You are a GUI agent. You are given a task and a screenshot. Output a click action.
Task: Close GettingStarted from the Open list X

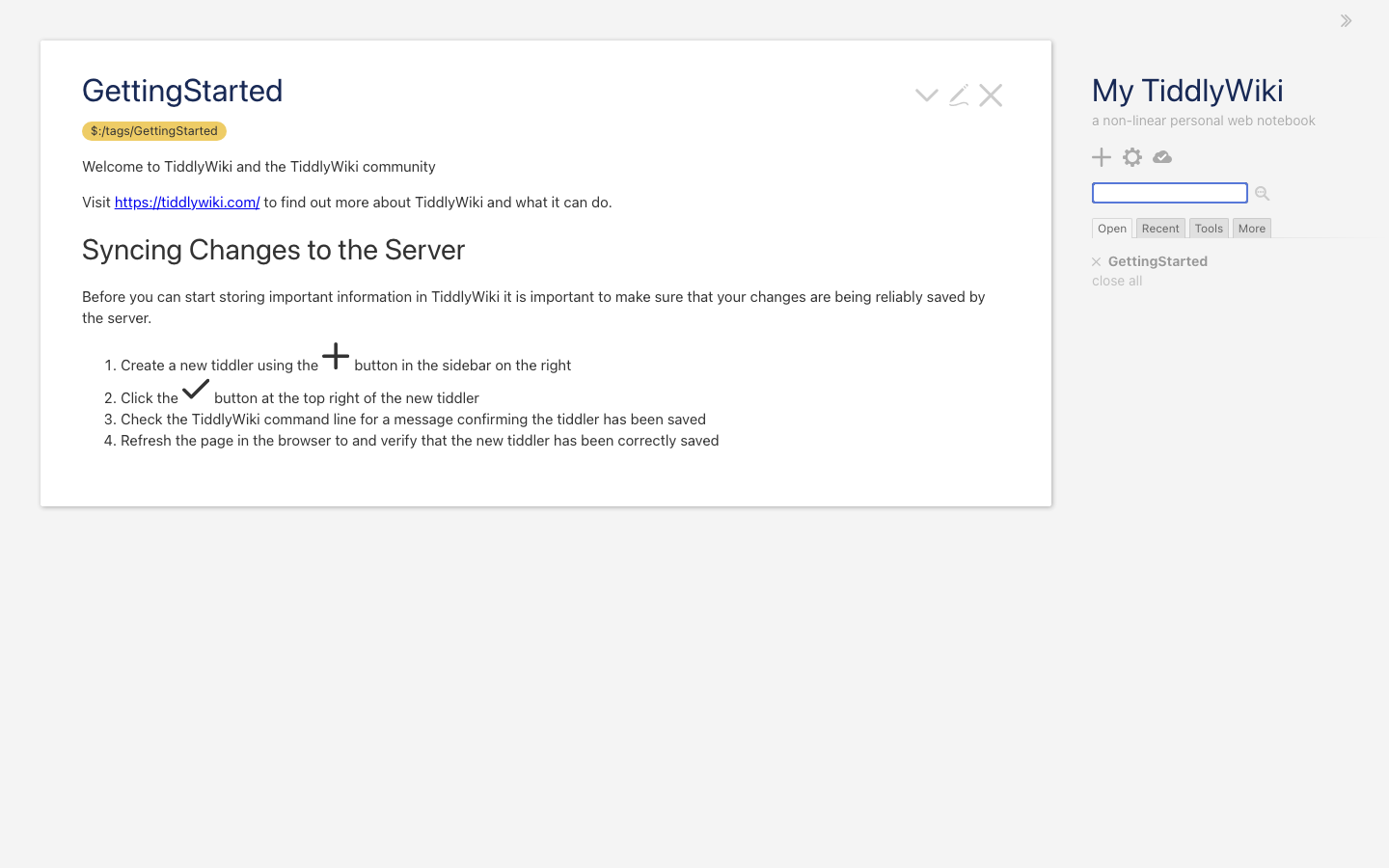[x=1097, y=262]
